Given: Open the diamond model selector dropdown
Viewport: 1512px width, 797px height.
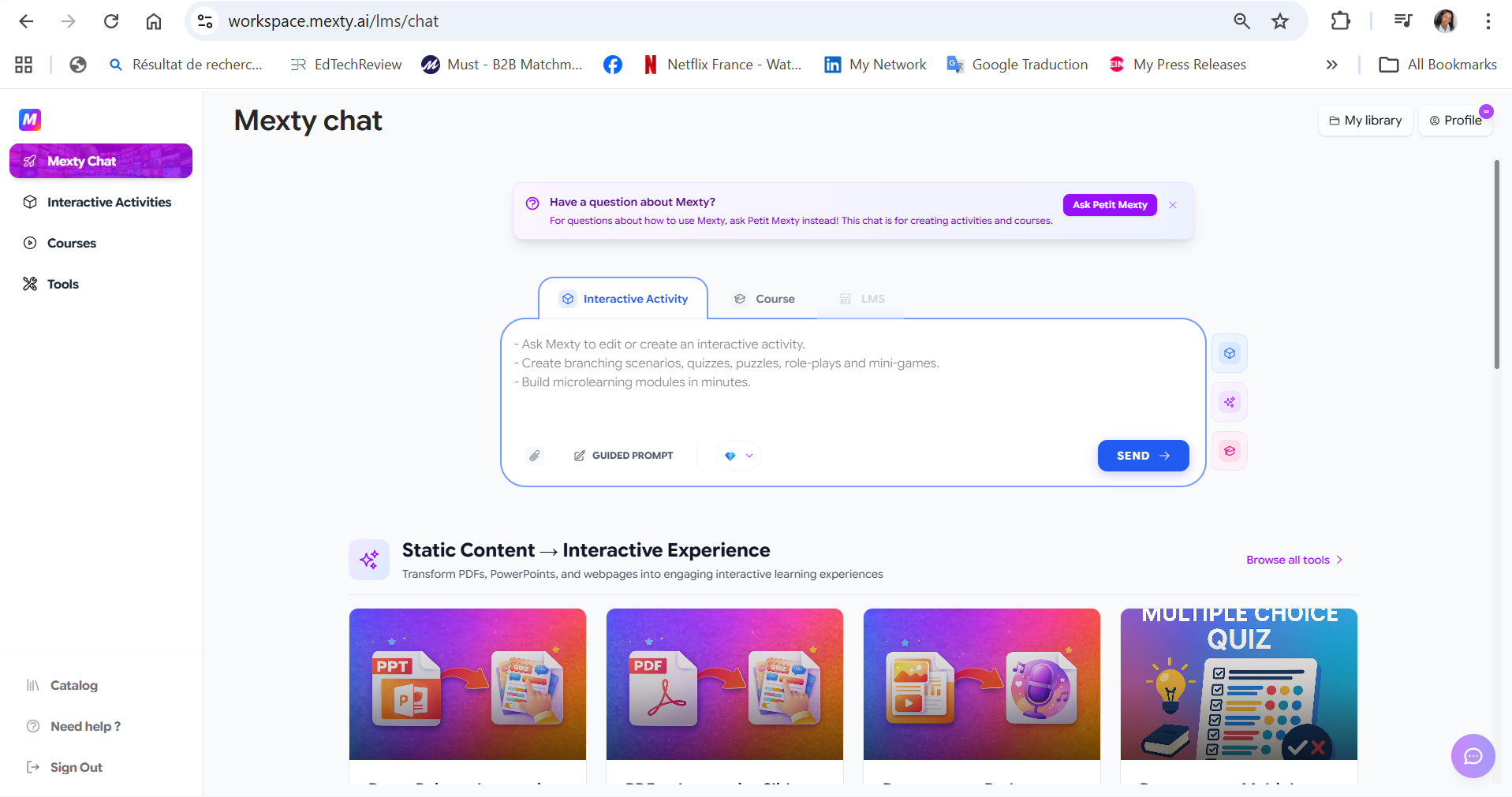Looking at the screenshot, I should [x=738, y=456].
